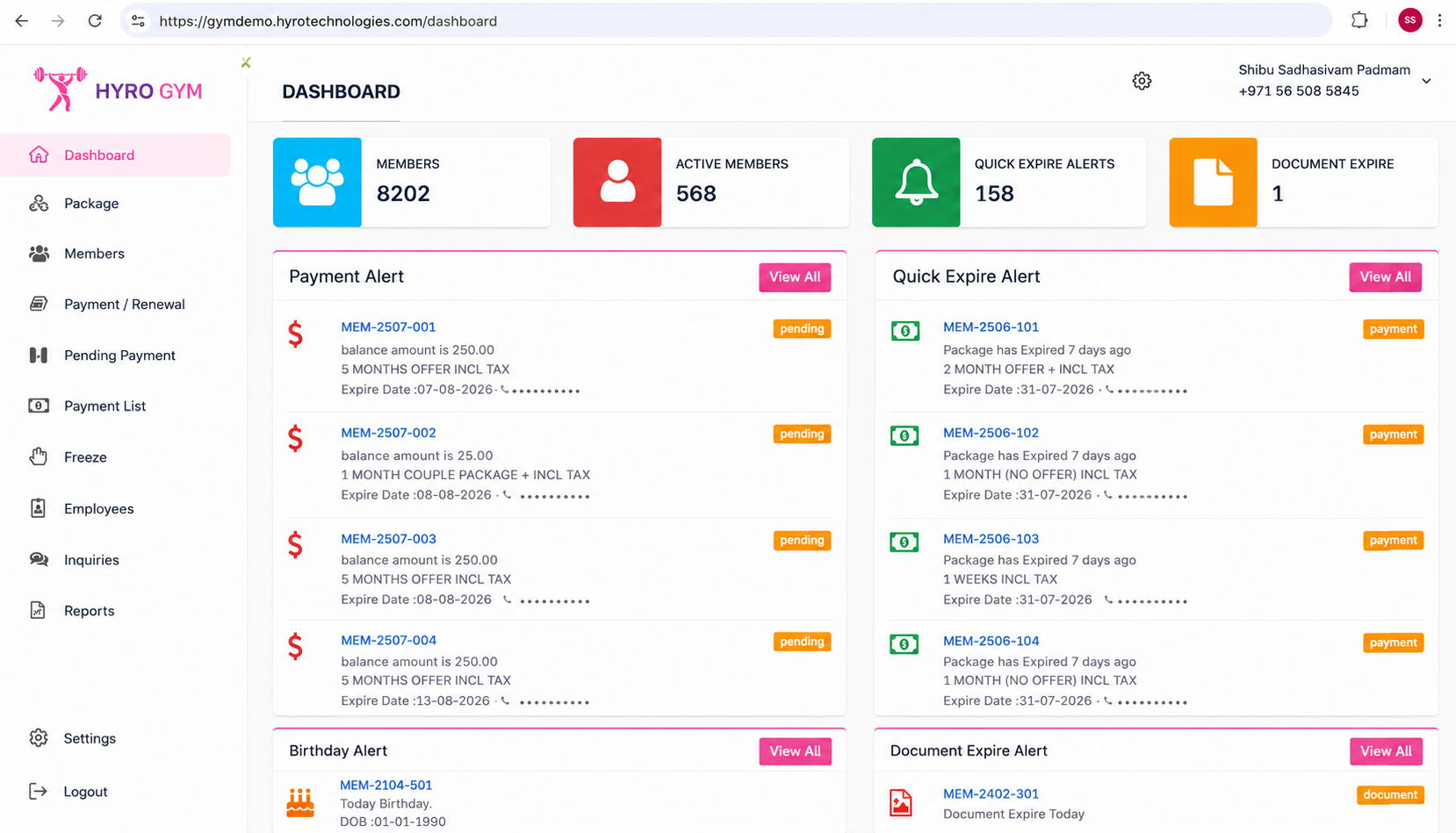Click the Members count 8202

coord(403,193)
